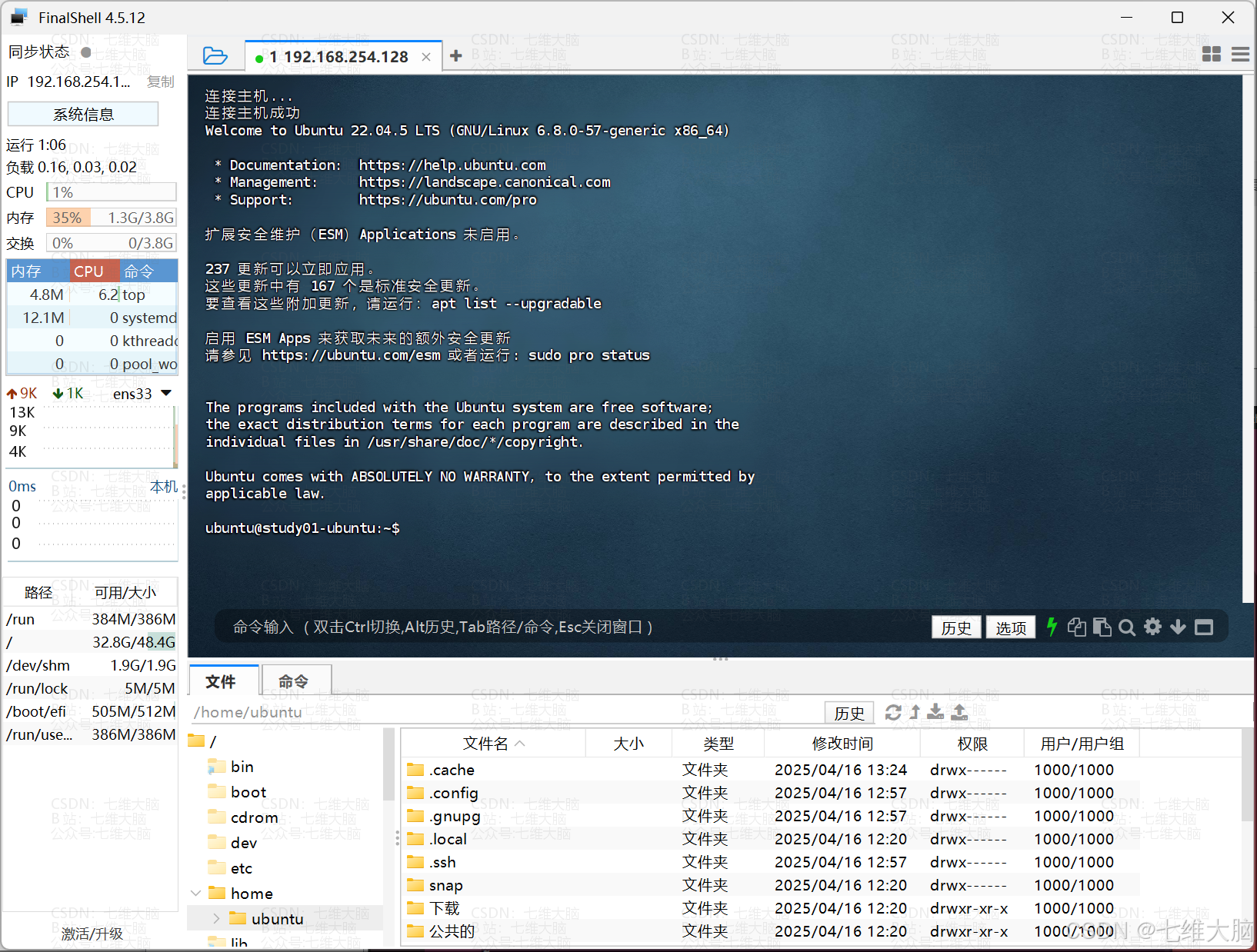Click the .cache folder icon in file list
This screenshot has height=952, width=1257.
coord(415,770)
